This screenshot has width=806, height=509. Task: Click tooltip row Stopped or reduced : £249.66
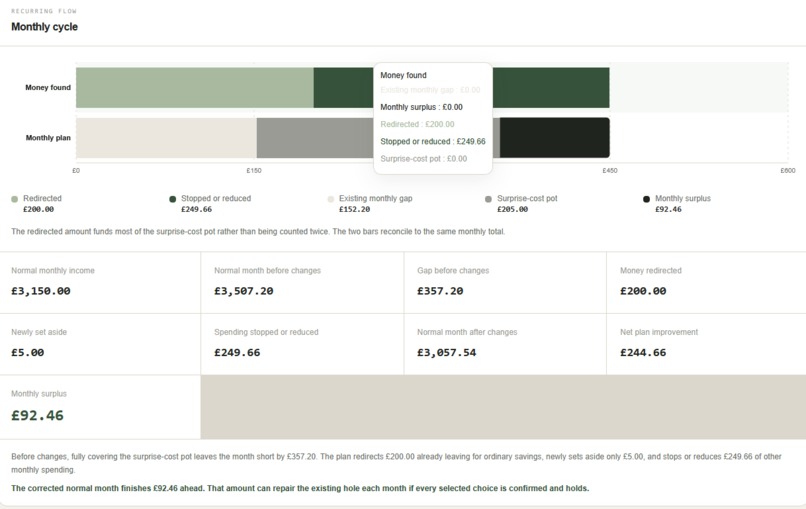coord(433,141)
